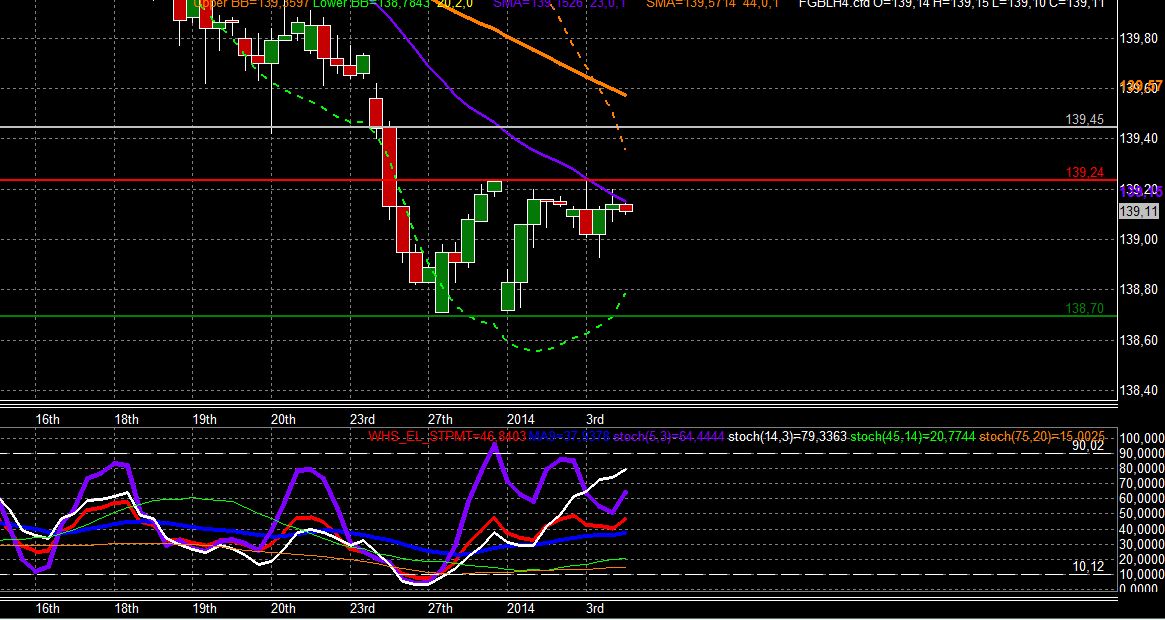Click 139,40 on the price axis
This screenshot has width=1165, height=620.
(x=1138, y=138)
